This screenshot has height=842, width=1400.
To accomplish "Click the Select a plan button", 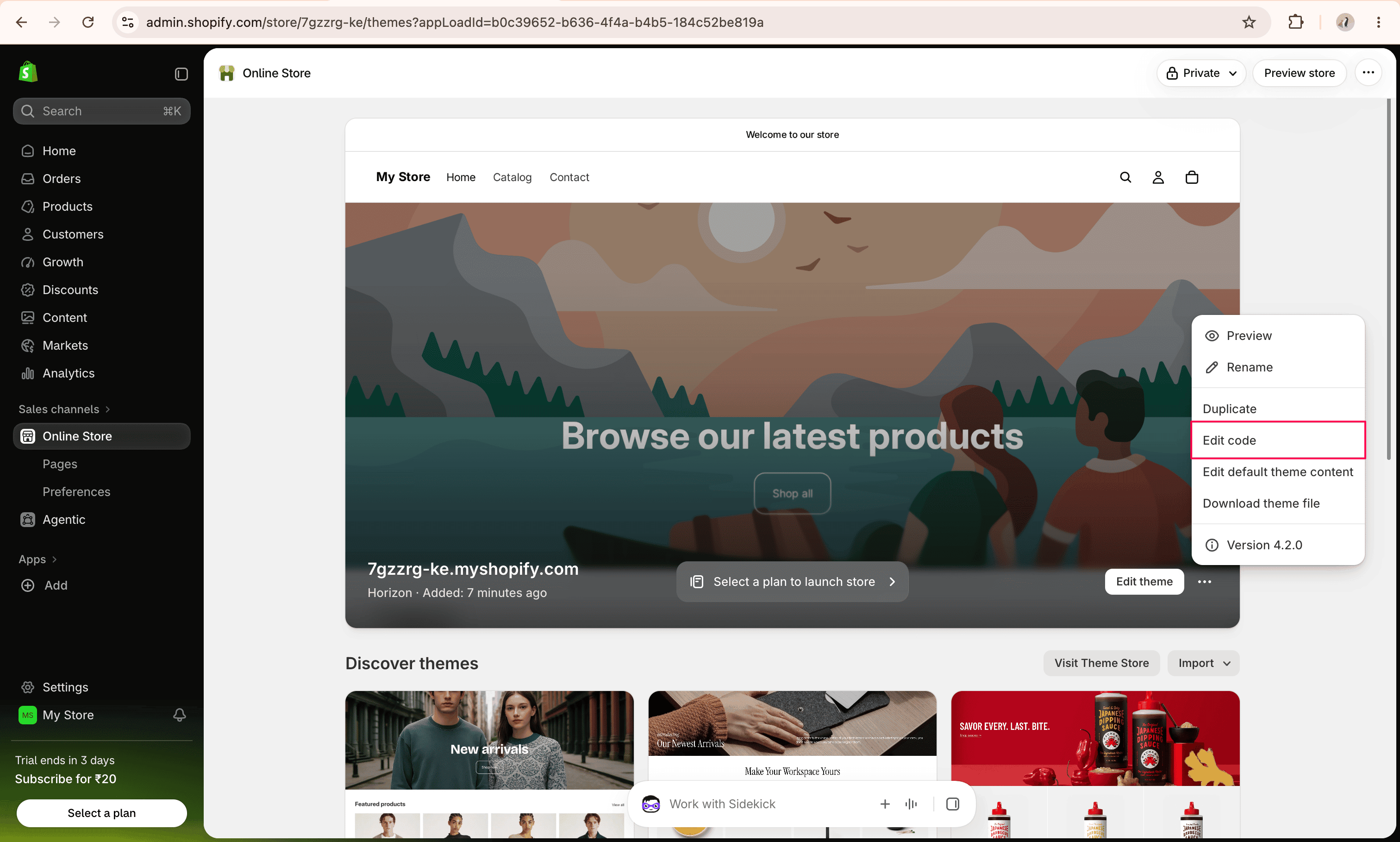I will [101, 813].
